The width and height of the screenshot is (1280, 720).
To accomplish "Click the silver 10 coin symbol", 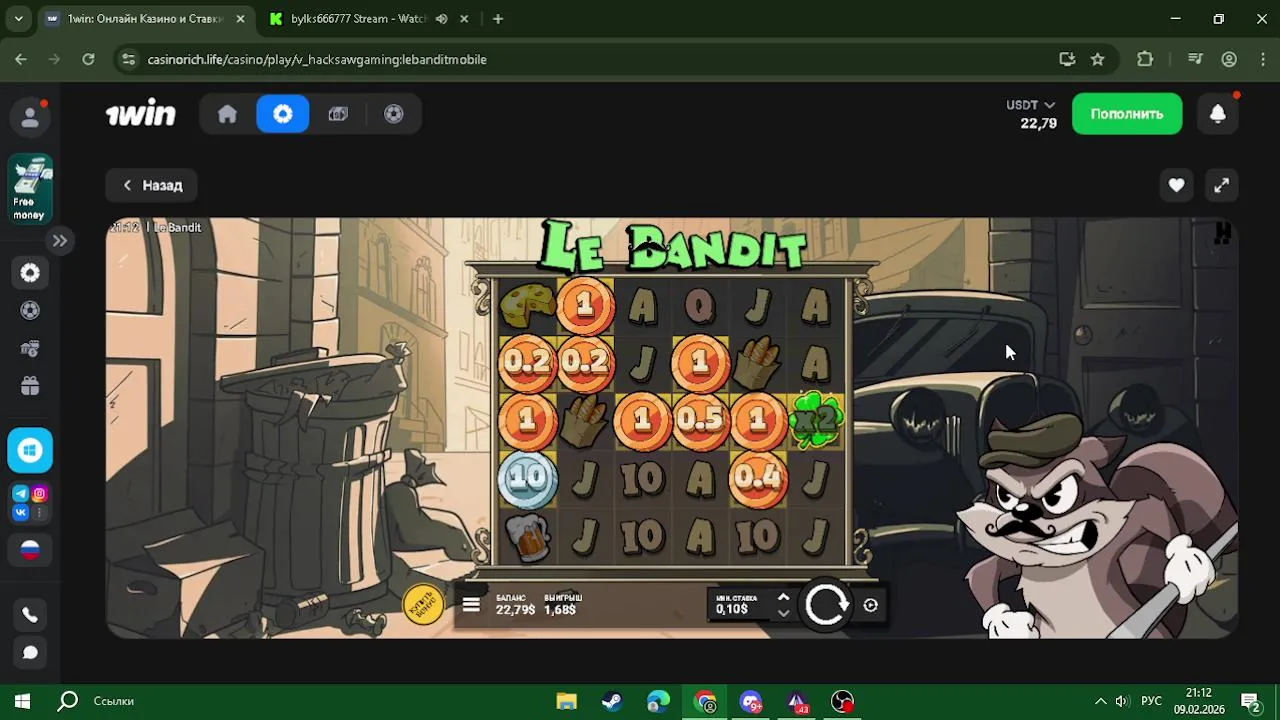I will [x=527, y=479].
